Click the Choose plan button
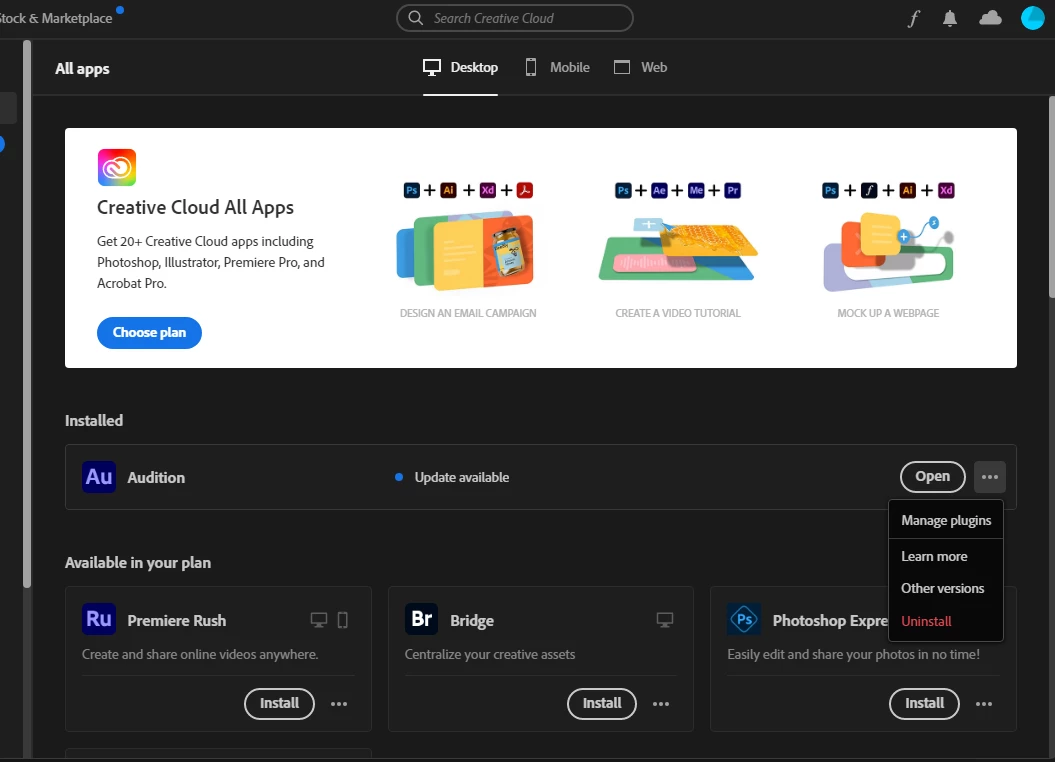 tap(149, 333)
